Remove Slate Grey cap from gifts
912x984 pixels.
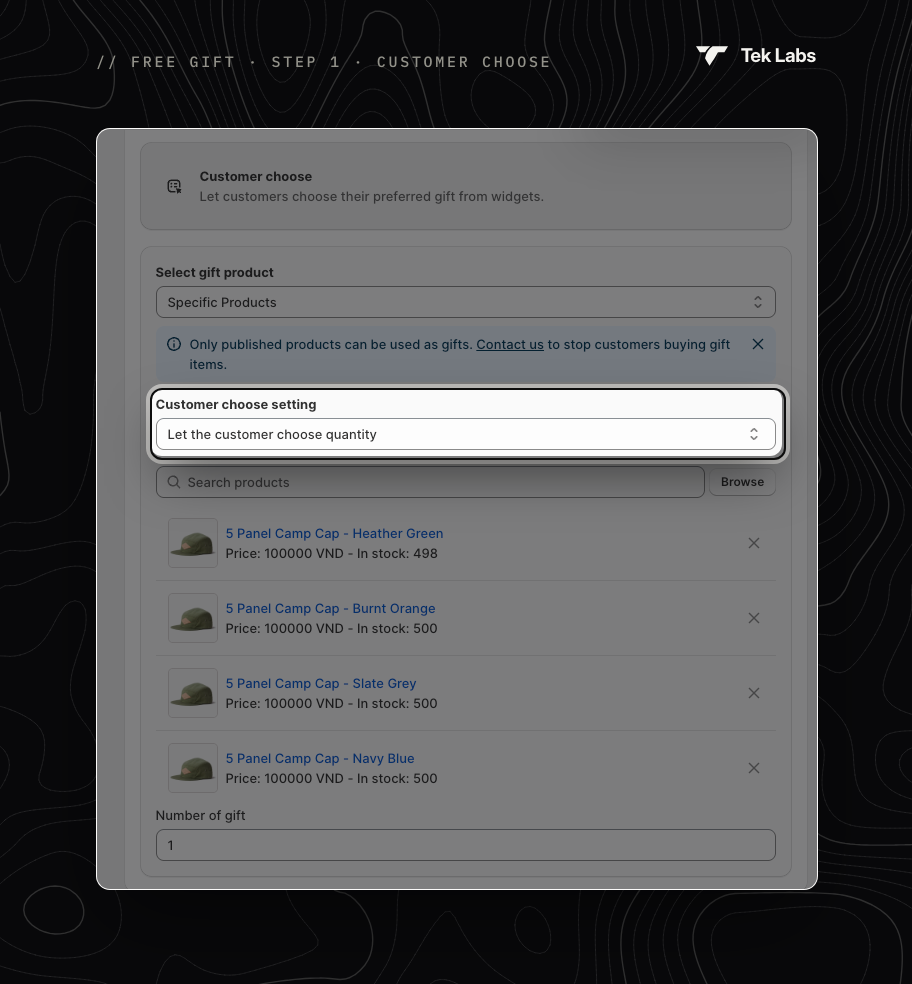pos(754,693)
